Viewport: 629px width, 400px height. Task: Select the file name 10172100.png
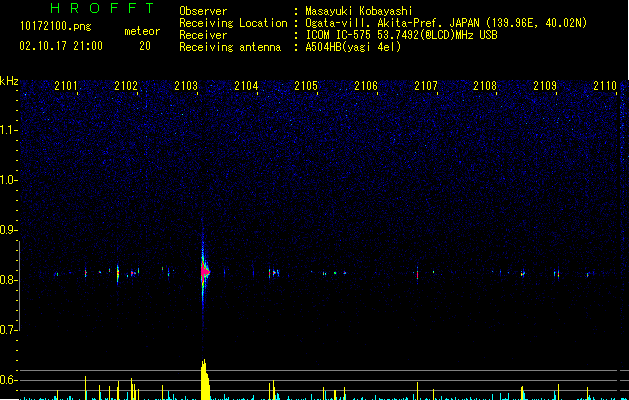click(56, 27)
